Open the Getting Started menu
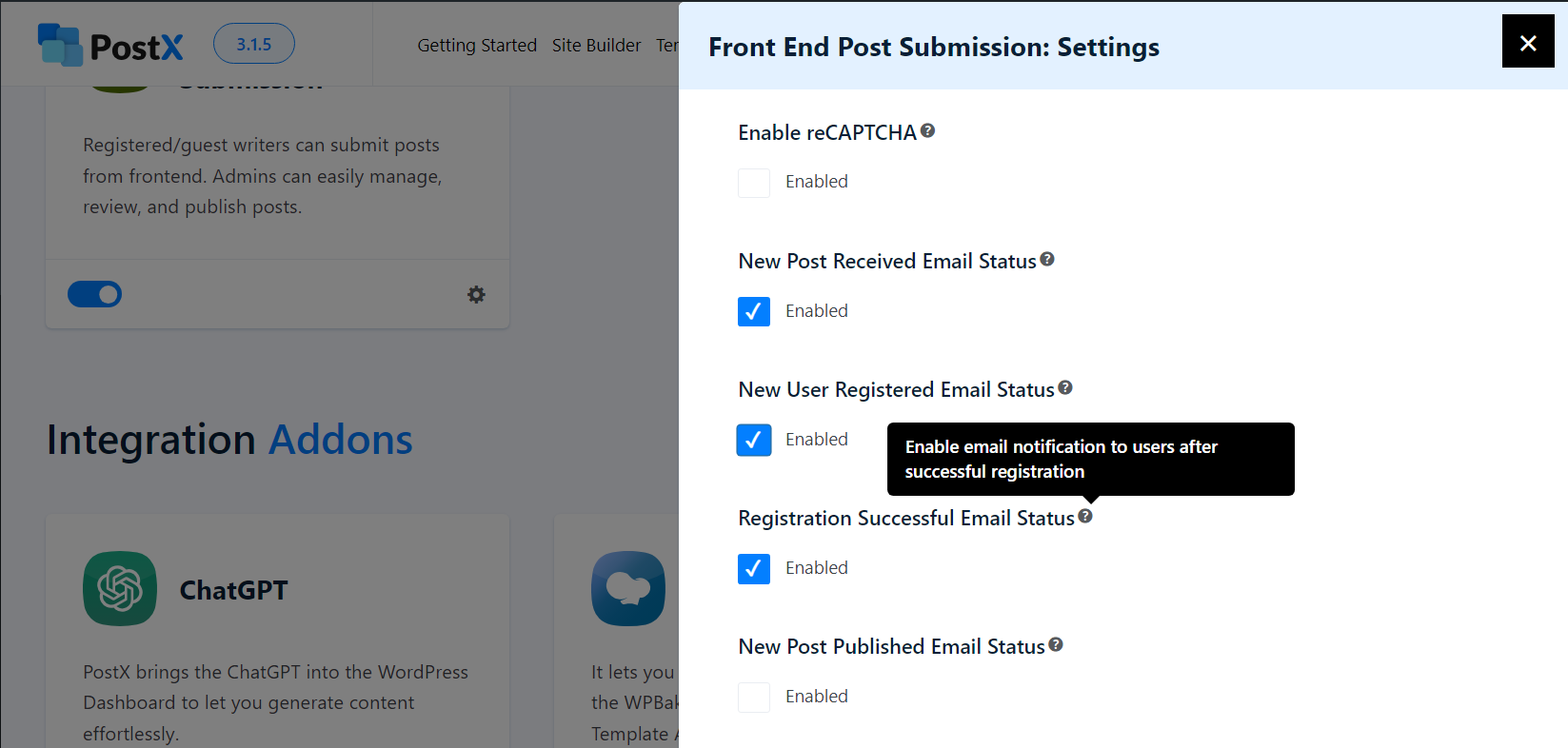This screenshot has height=748, width=1568. [x=477, y=45]
